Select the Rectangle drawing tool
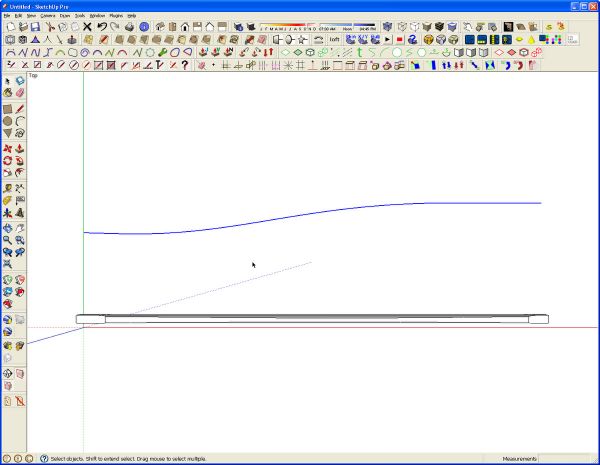Viewport: 600px width, 465px height. coord(8,109)
